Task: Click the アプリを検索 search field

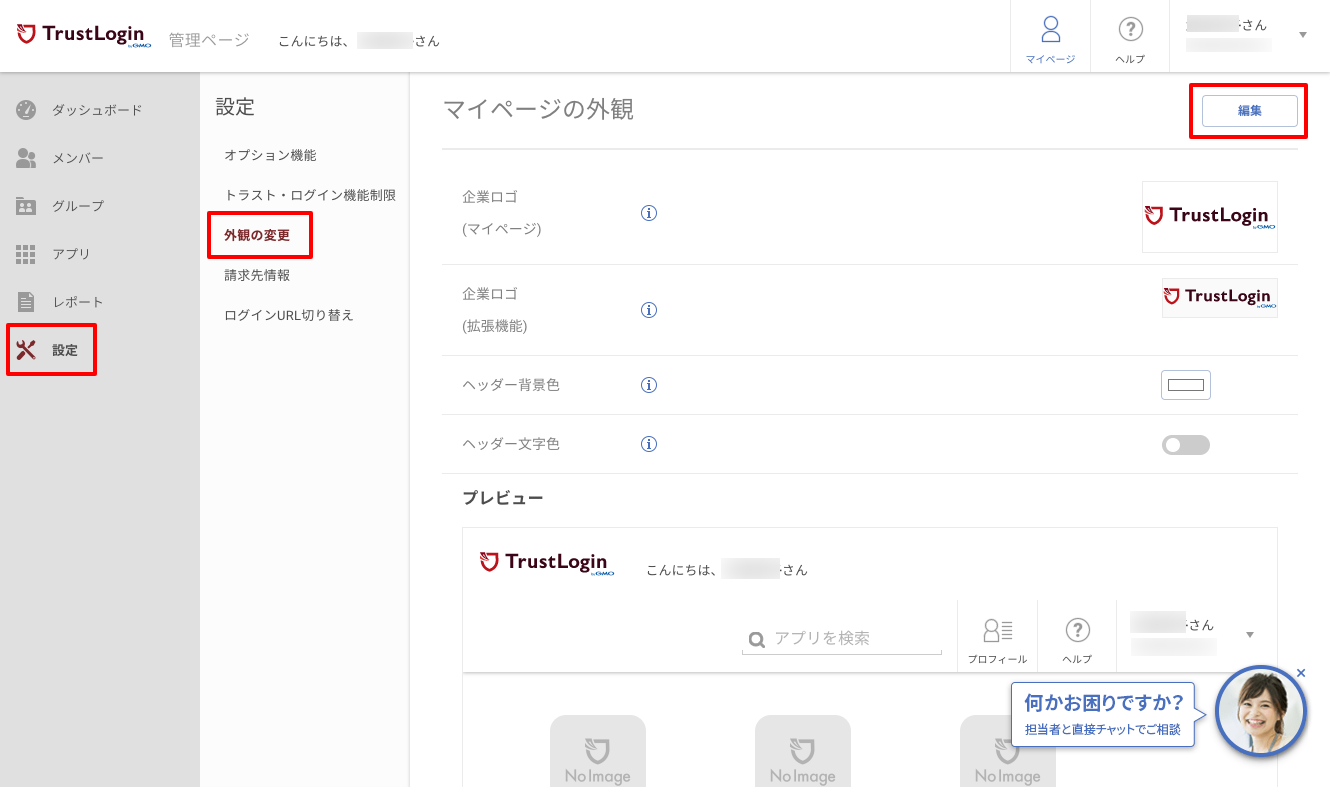Action: pyautogui.click(x=842, y=638)
